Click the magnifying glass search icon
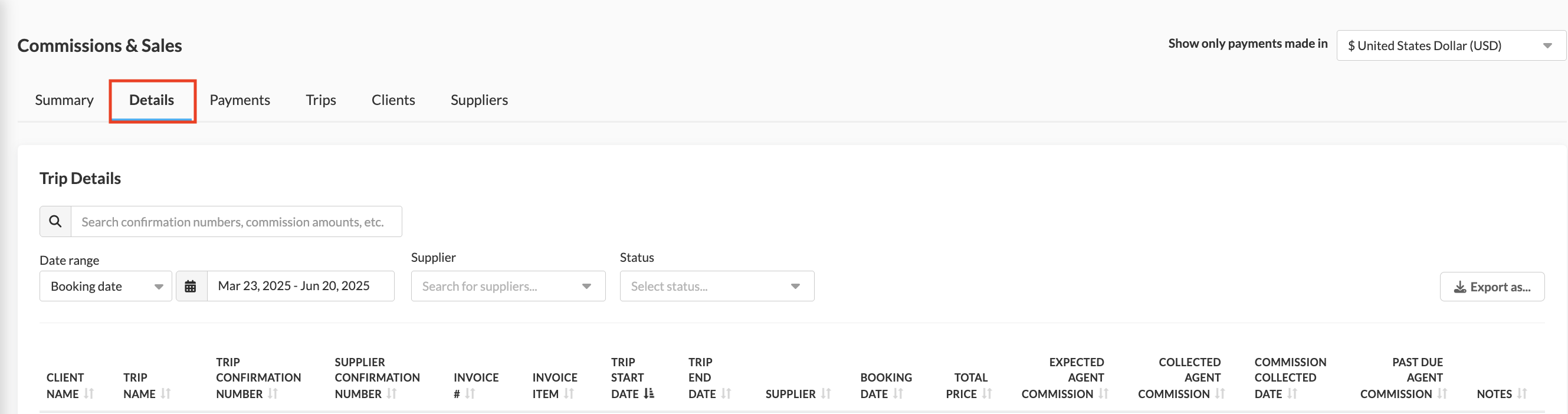The height and width of the screenshot is (414, 1568). coord(55,222)
